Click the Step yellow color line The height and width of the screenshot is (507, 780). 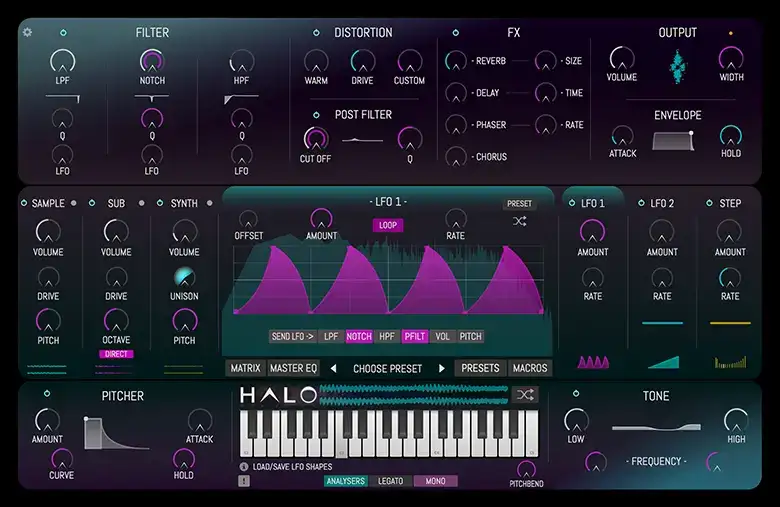[x=730, y=323]
